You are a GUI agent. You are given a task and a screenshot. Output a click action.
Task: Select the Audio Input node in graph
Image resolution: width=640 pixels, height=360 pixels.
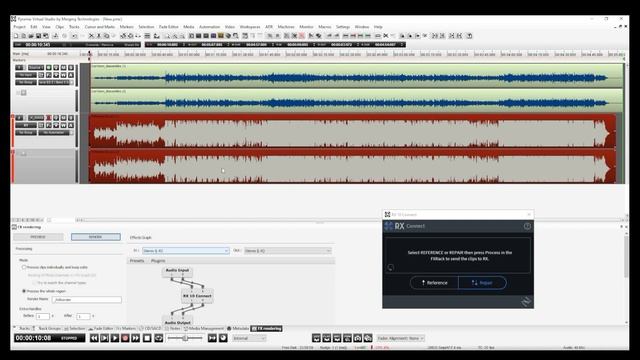click(177, 270)
